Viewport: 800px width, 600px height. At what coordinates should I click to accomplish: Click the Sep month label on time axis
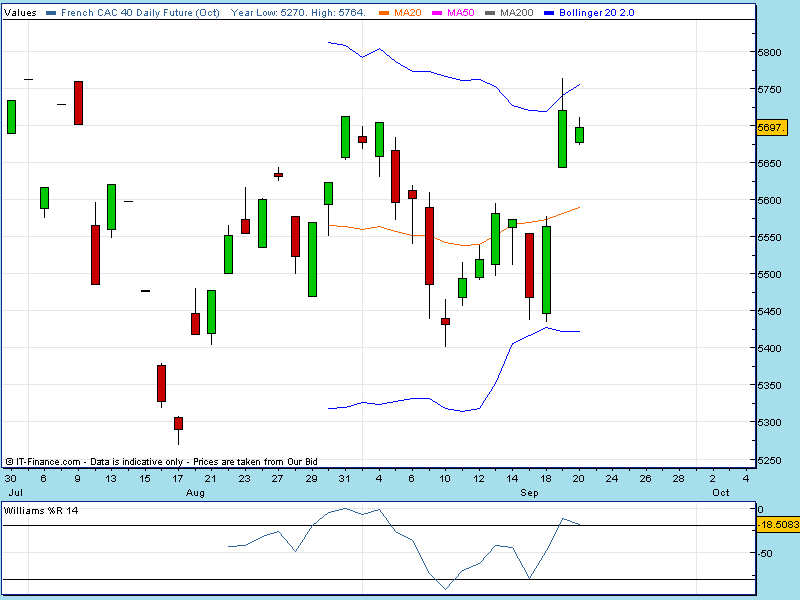coord(529,493)
